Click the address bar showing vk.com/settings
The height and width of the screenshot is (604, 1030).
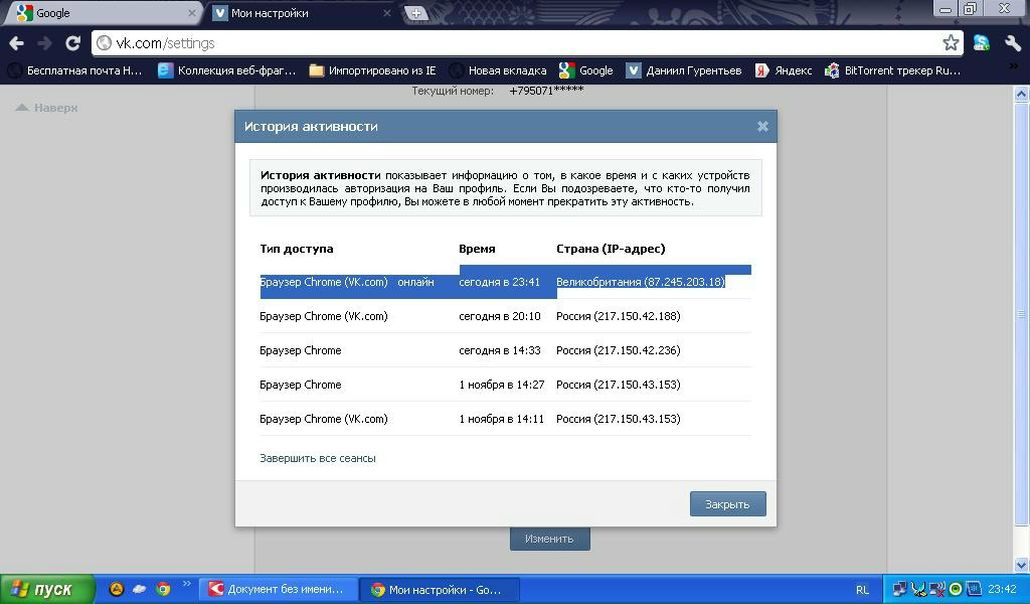pos(520,43)
